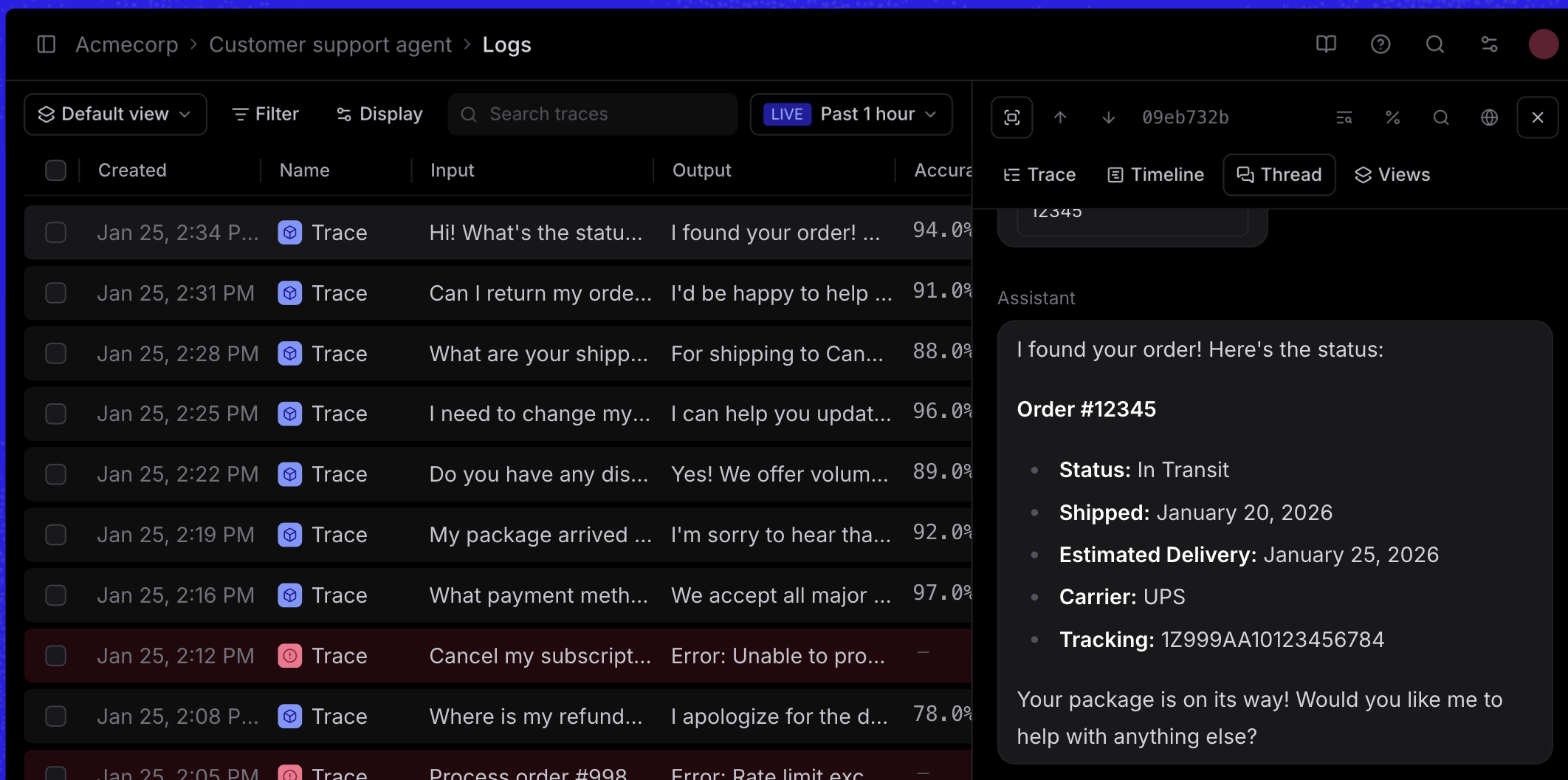Switch to the Trace tab

pyautogui.click(x=1039, y=174)
